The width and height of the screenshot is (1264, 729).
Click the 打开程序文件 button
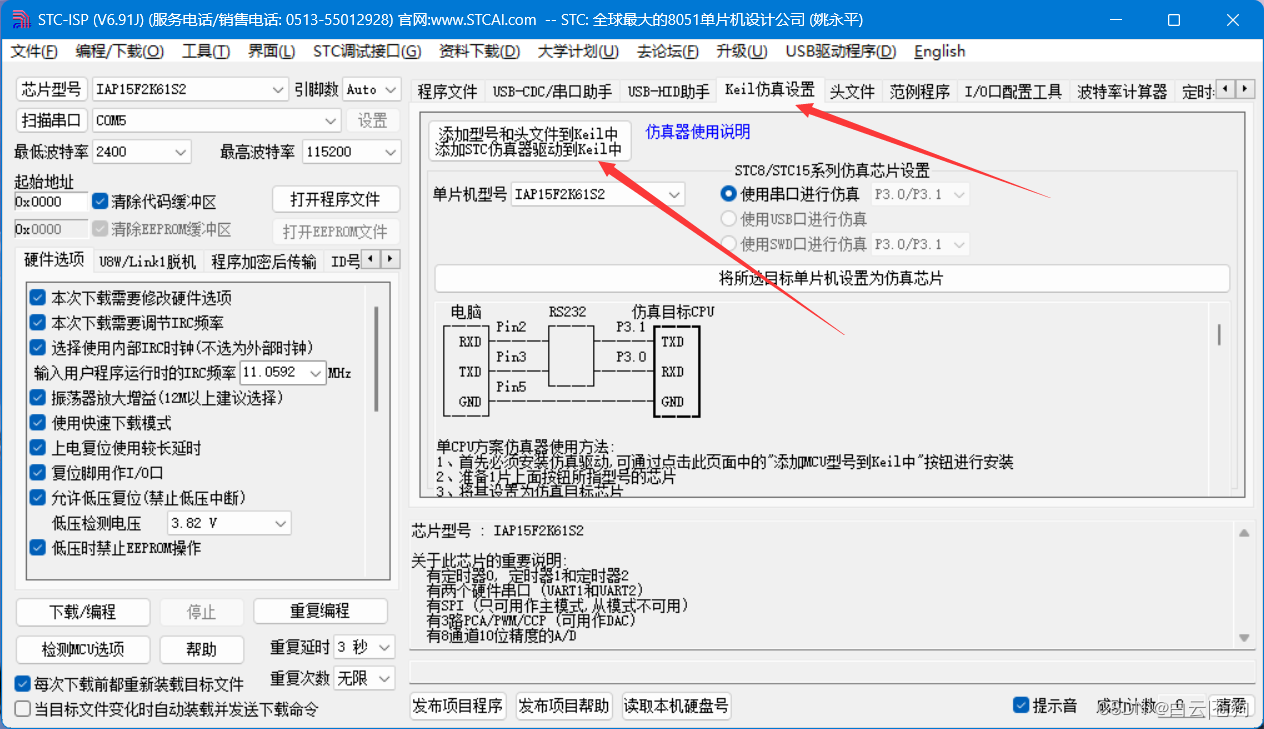[x=336, y=199]
